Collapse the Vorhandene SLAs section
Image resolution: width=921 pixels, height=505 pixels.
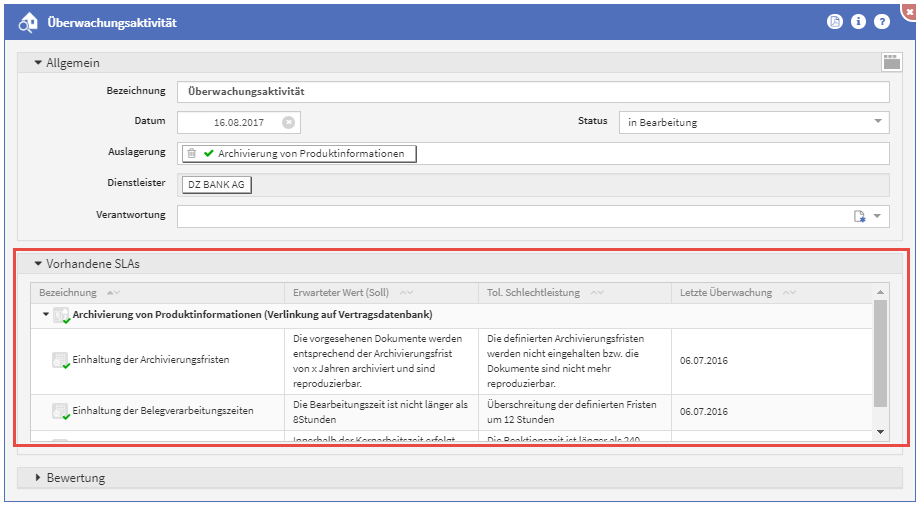coord(38,264)
